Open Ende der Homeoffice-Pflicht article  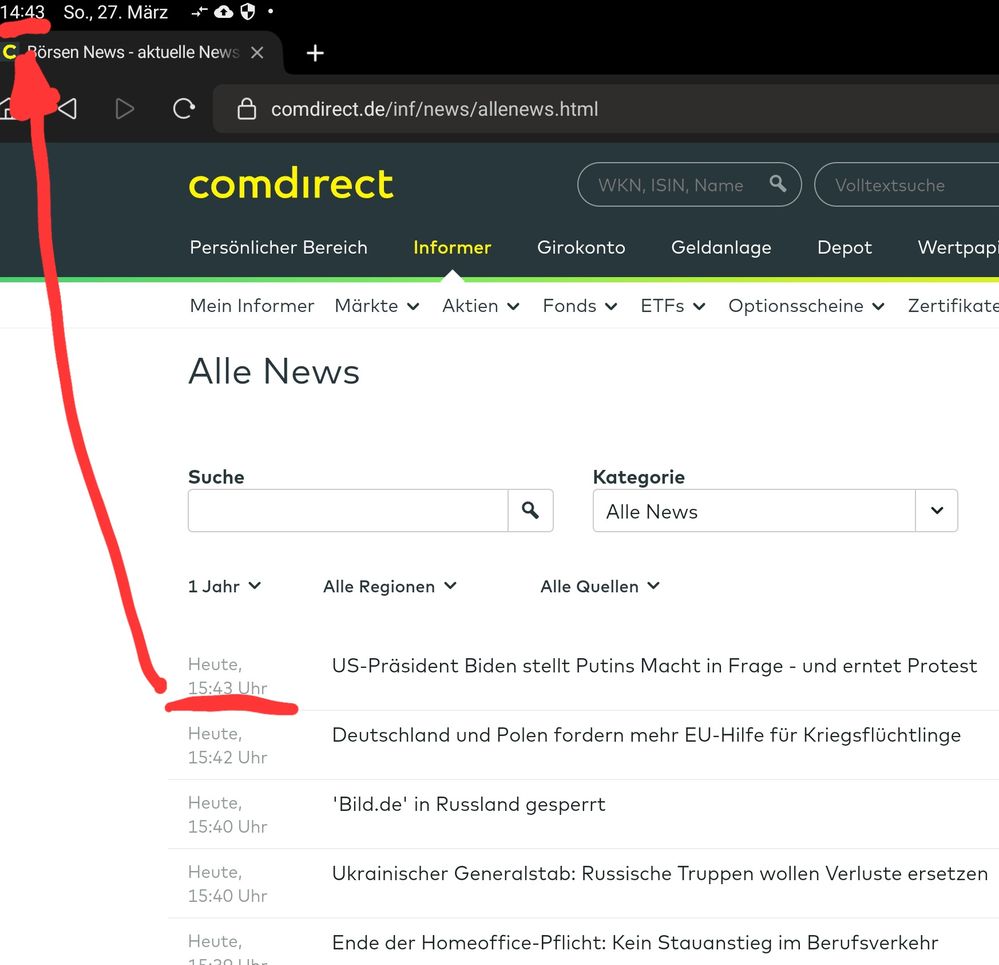pyautogui.click(x=635, y=943)
